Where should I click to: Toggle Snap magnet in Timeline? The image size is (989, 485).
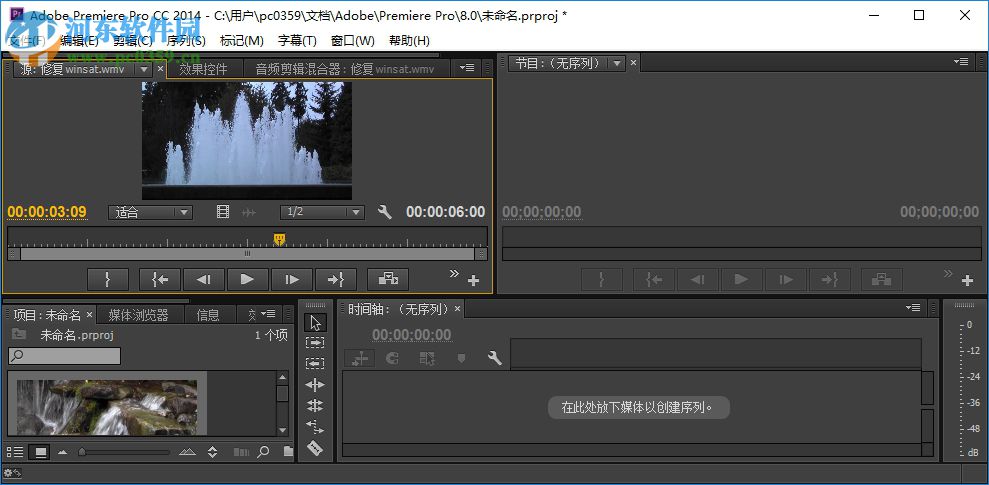pyautogui.click(x=392, y=358)
